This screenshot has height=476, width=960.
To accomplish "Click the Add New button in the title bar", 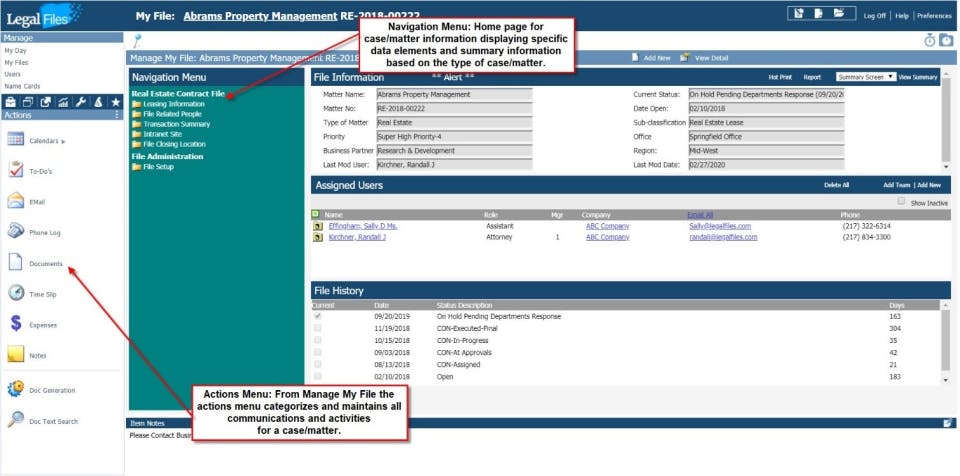I will (651, 58).
